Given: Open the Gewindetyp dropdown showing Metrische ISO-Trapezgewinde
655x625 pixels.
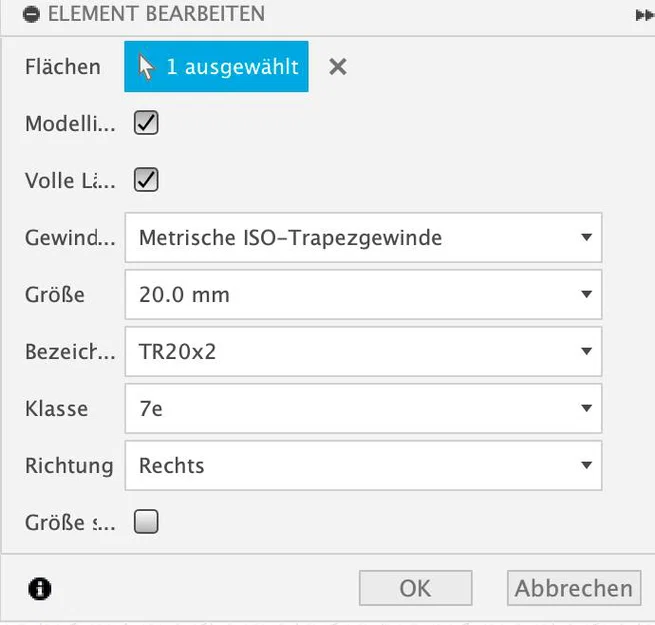Looking at the screenshot, I should click(x=363, y=237).
